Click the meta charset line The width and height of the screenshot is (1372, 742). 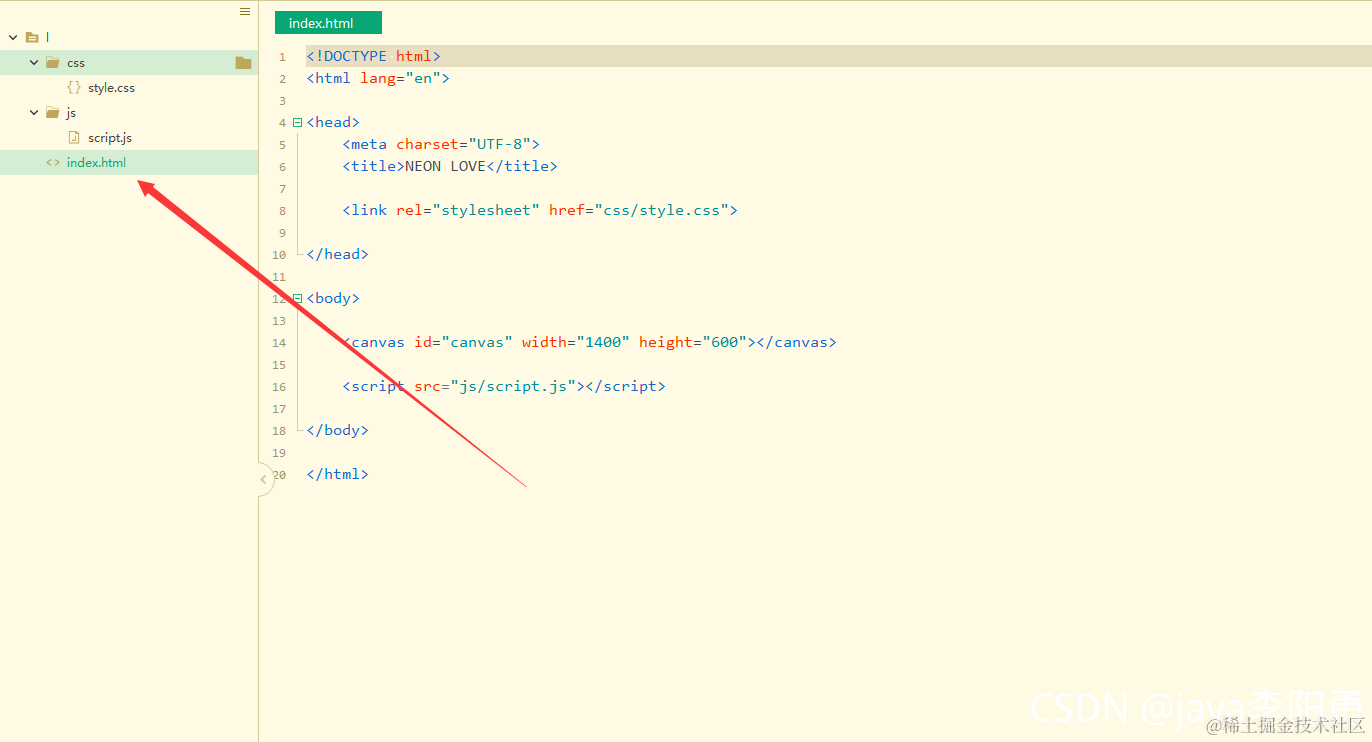[x=441, y=144]
